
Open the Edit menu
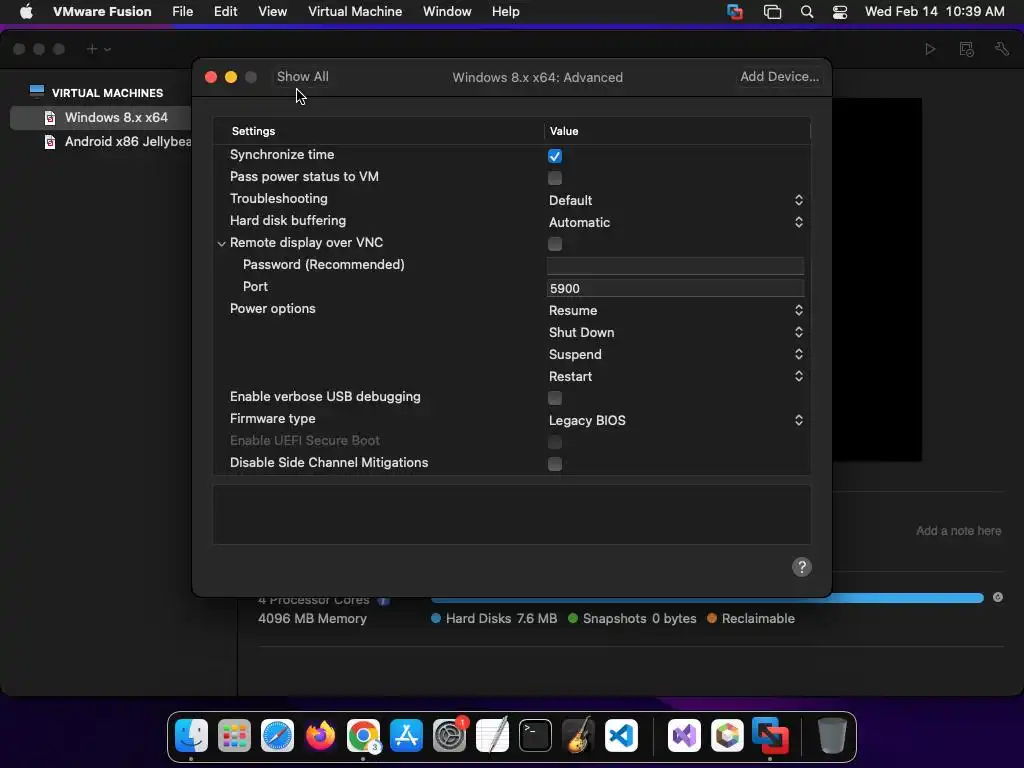[x=225, y=12]
